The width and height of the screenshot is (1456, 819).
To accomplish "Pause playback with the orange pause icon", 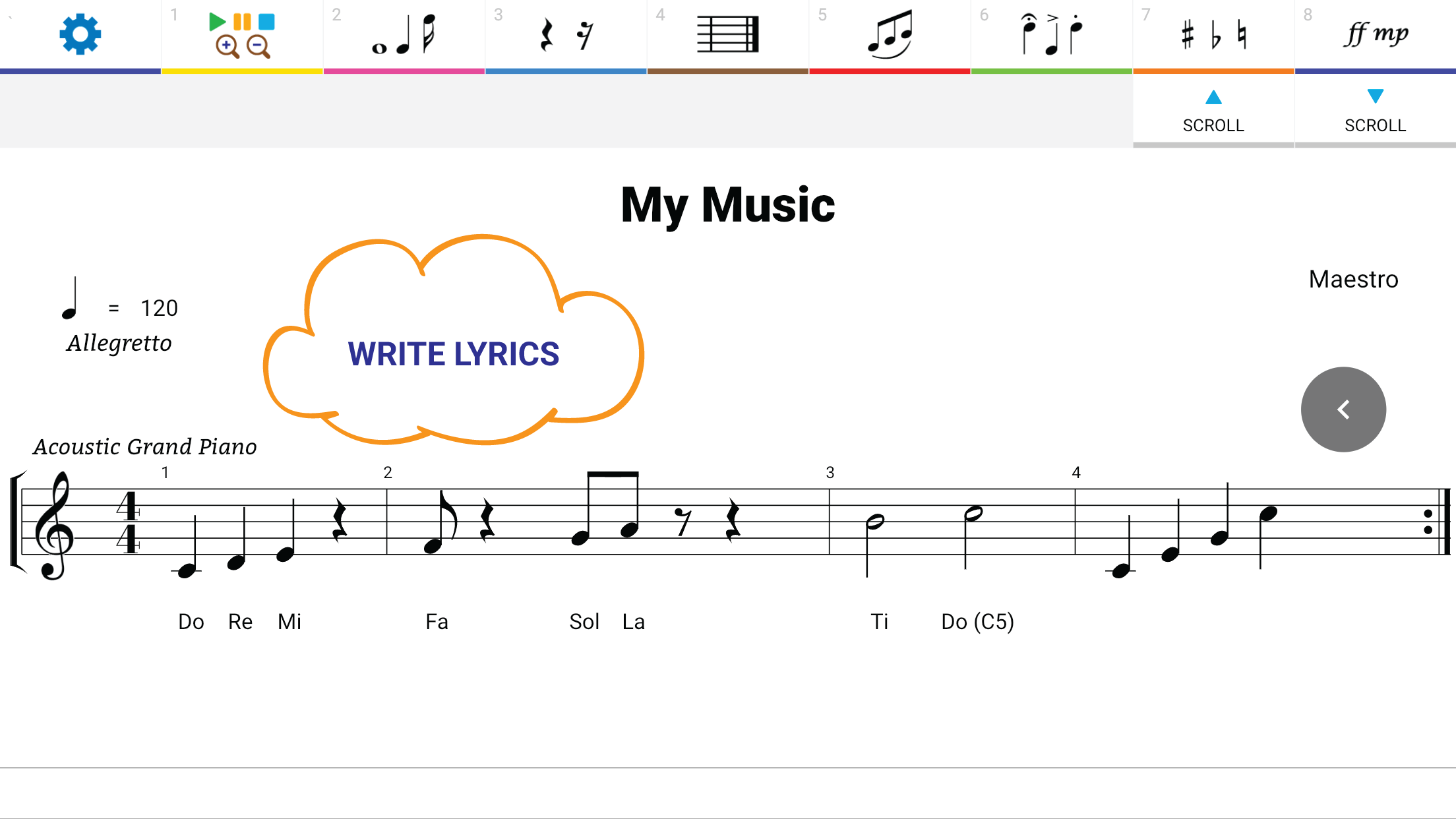I will (242, 22).
